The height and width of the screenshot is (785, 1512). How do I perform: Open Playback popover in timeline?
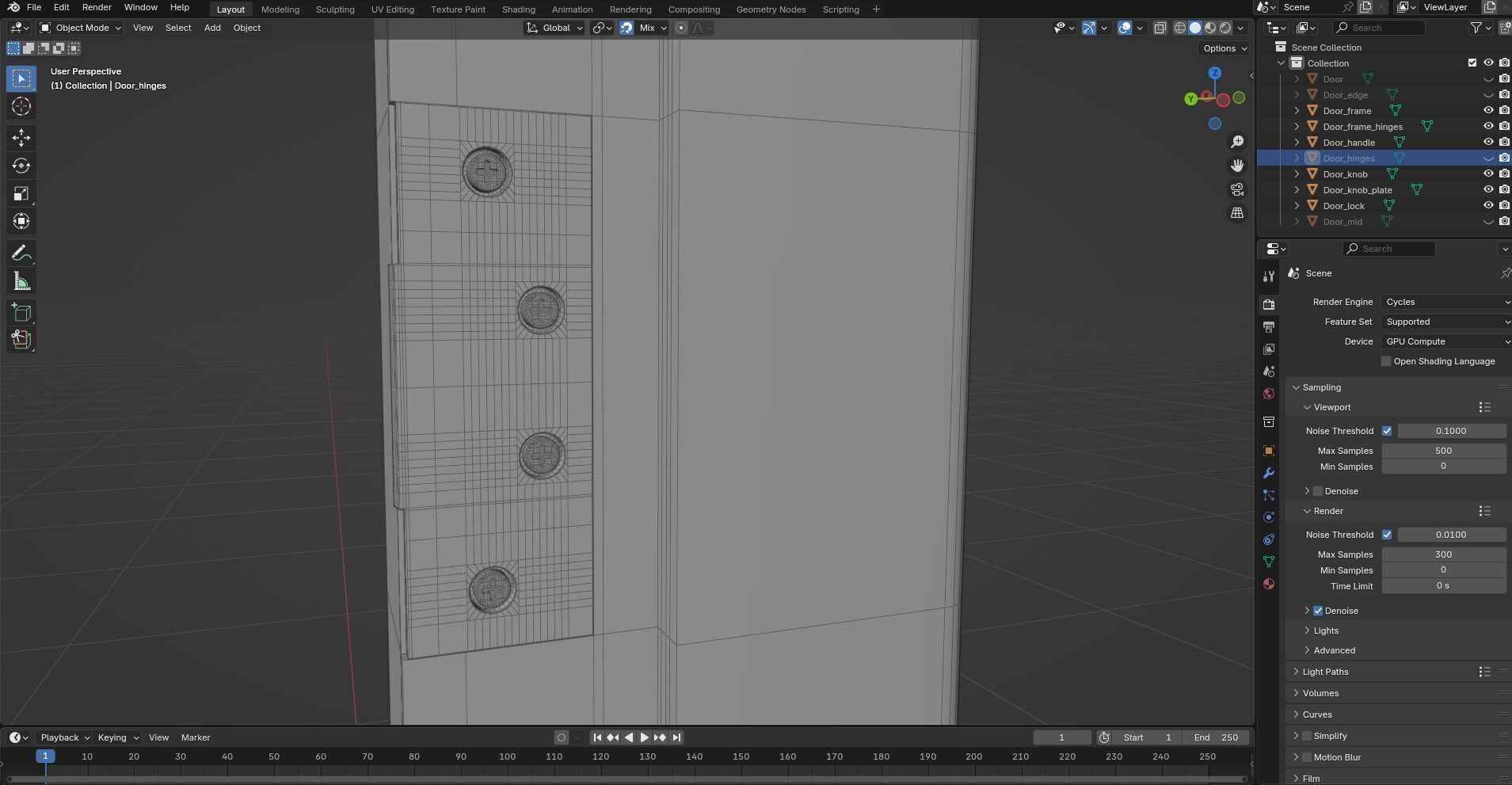[x=64, y=737]
